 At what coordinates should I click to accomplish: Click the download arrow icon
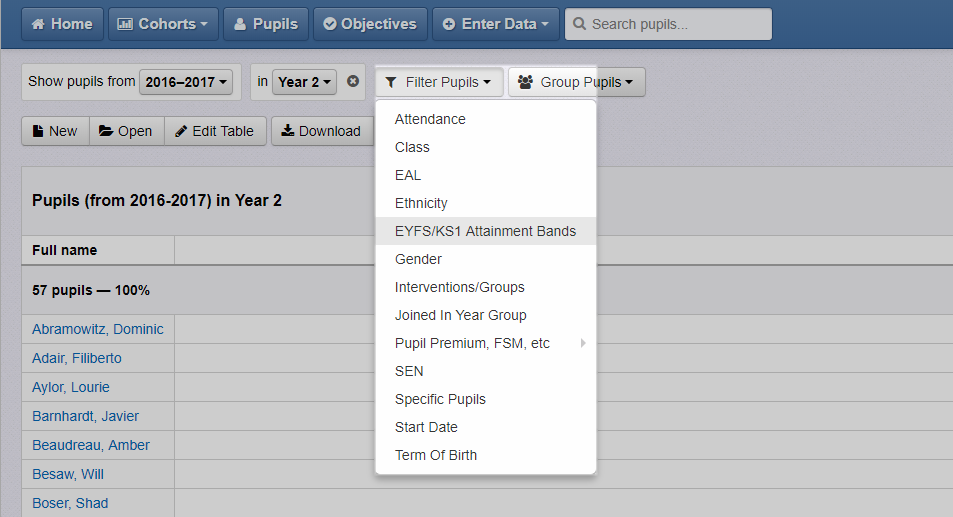(x=287, y=131)
